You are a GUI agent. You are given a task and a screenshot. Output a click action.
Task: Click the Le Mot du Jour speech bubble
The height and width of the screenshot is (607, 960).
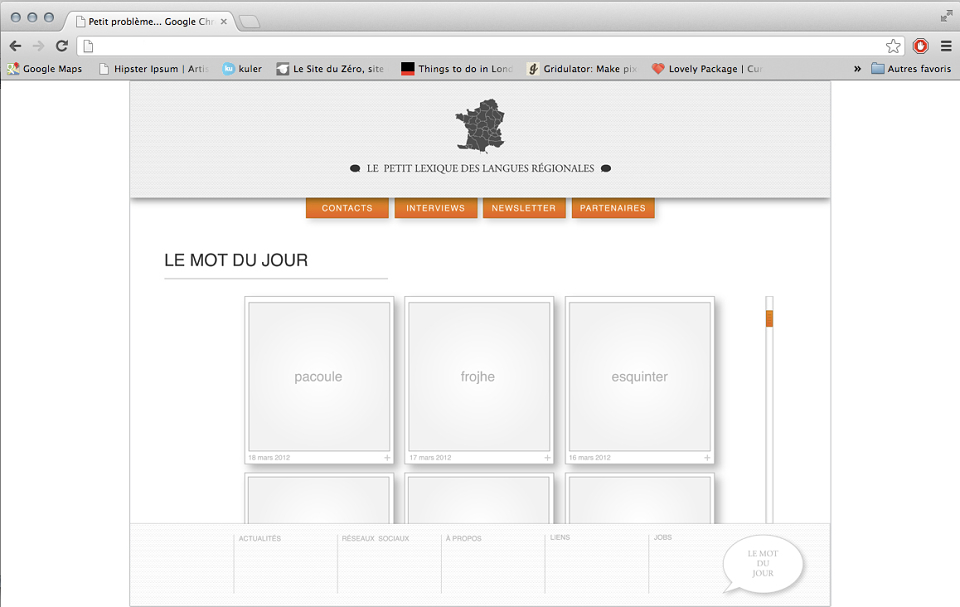(763, 564)
